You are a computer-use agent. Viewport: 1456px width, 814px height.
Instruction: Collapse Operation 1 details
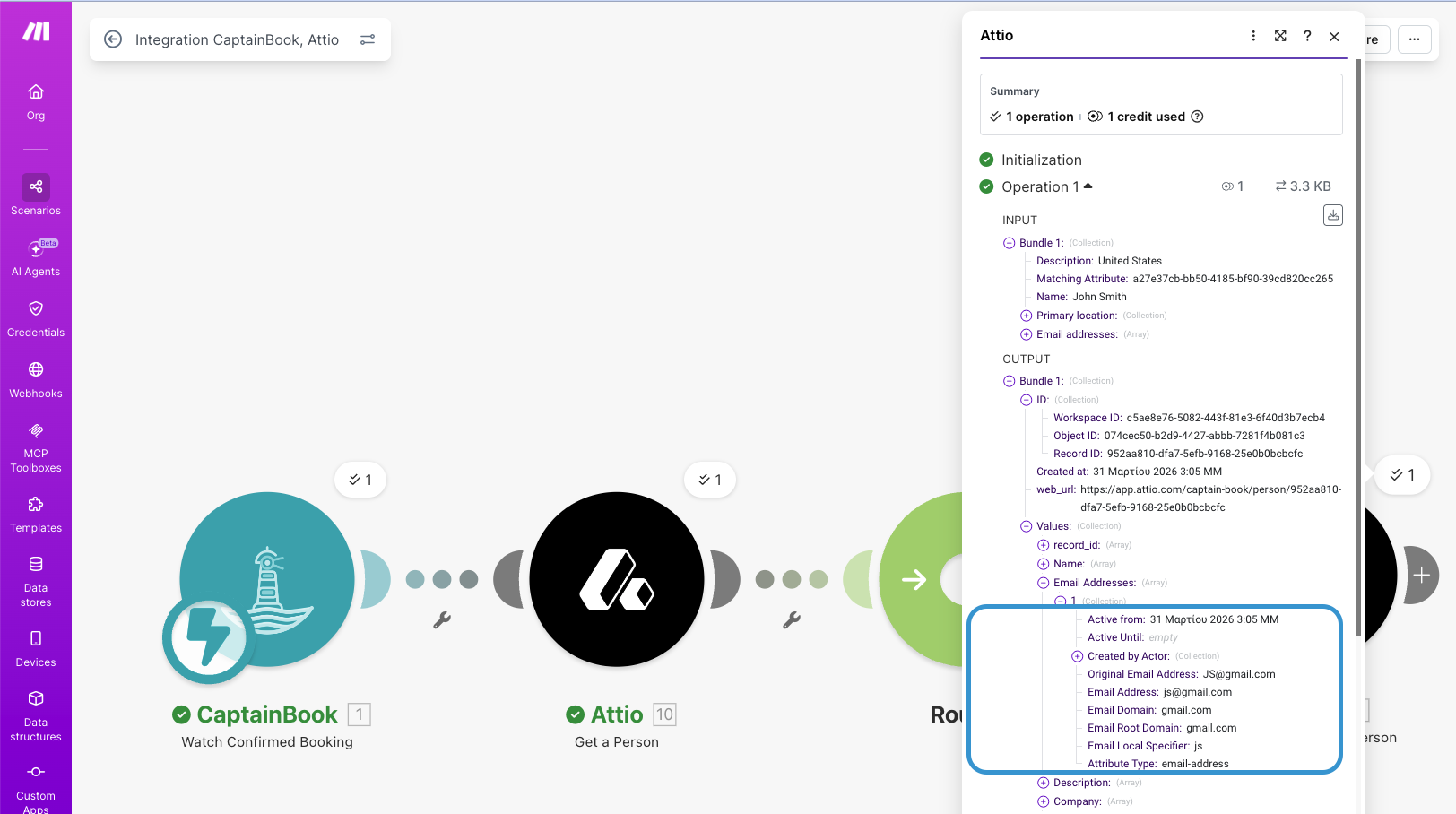[1088, 186]
